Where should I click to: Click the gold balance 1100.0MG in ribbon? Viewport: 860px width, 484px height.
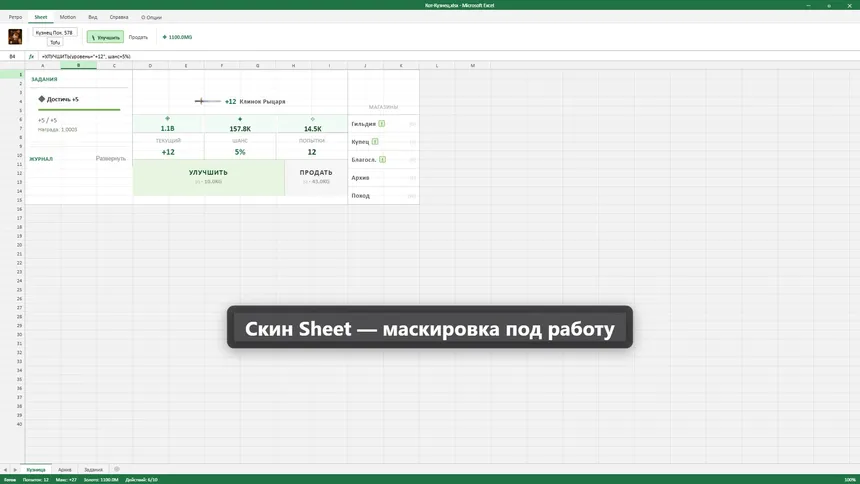177,37
